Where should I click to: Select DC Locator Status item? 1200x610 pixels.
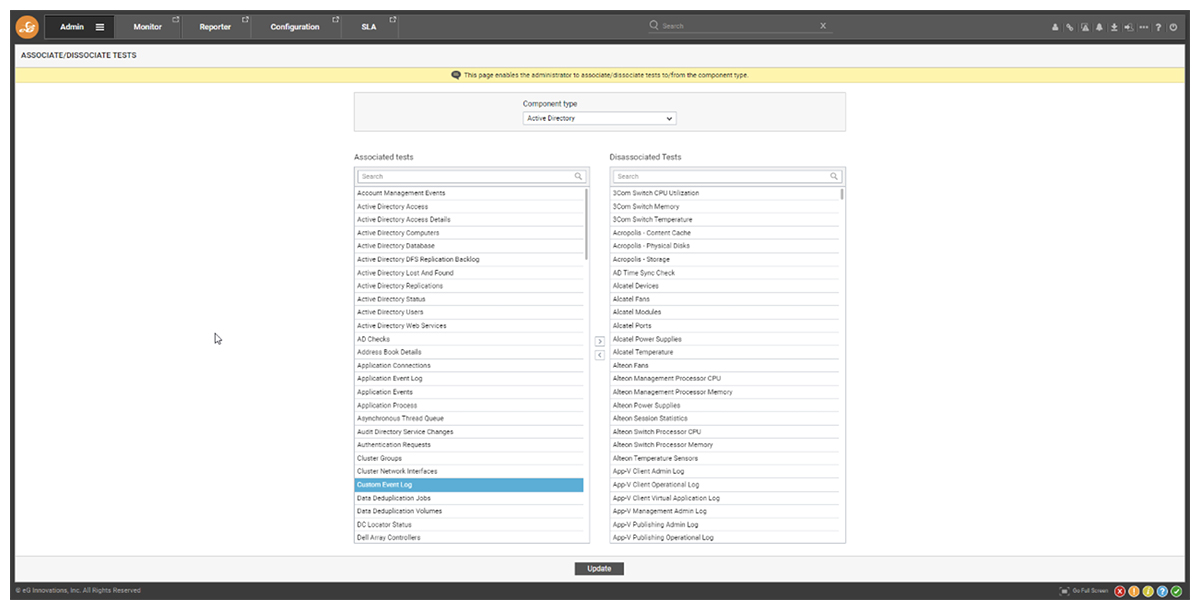[x=469, y=524]
